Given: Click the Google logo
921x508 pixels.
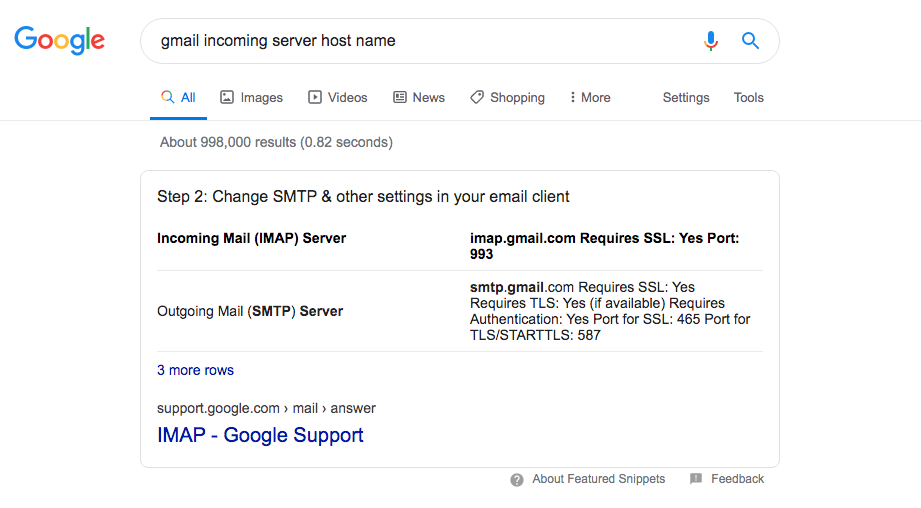Looking at the screenshot, I should pyautogui.click(x=59, y=40).
